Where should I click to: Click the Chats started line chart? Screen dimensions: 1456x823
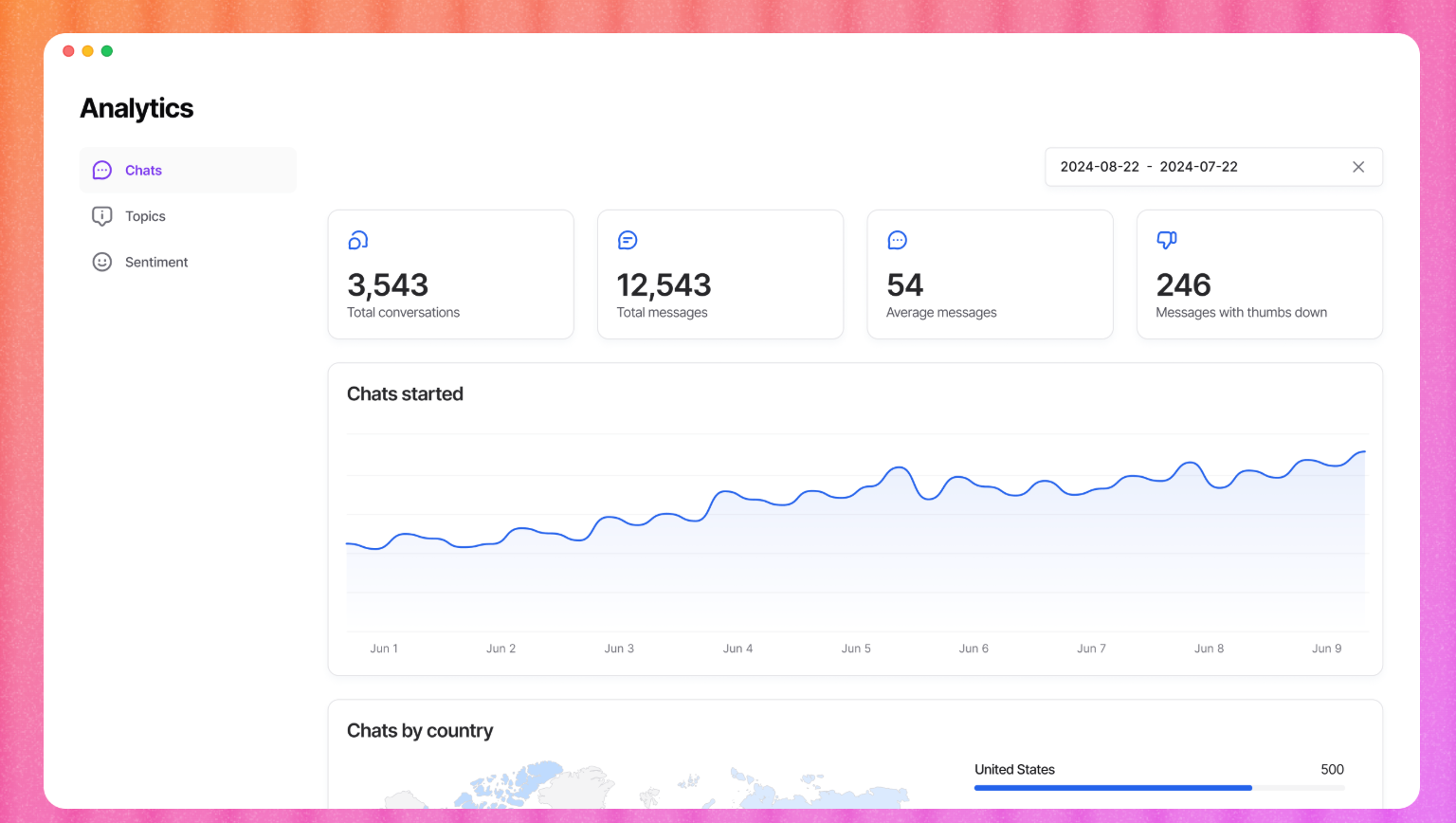click(x=855, y=531)
